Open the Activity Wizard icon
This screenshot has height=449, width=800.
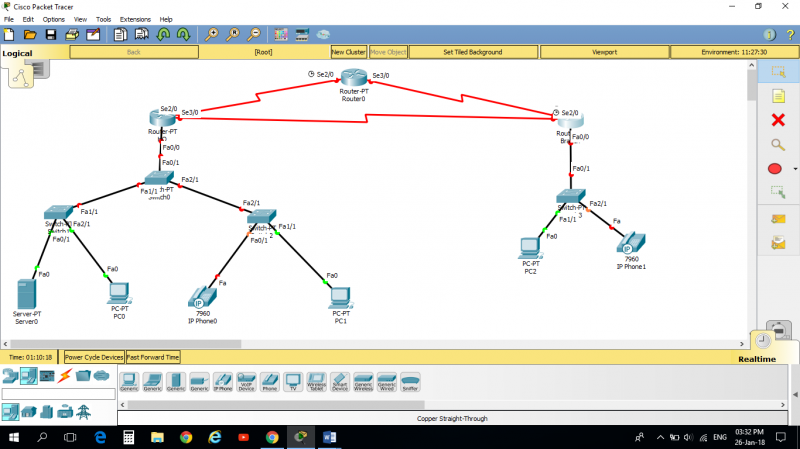93,35
